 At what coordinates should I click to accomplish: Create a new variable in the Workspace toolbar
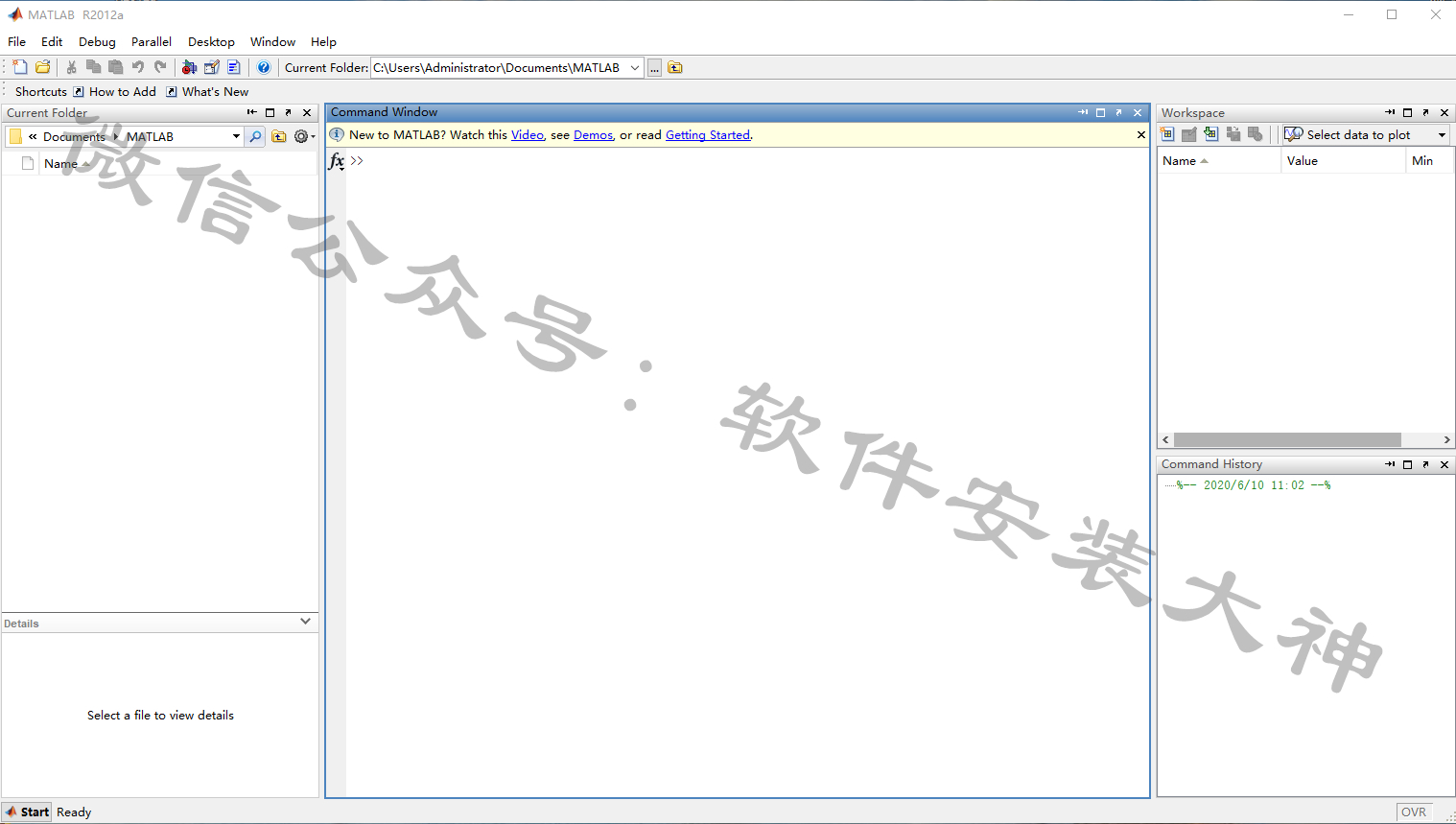click(1167, 134)
